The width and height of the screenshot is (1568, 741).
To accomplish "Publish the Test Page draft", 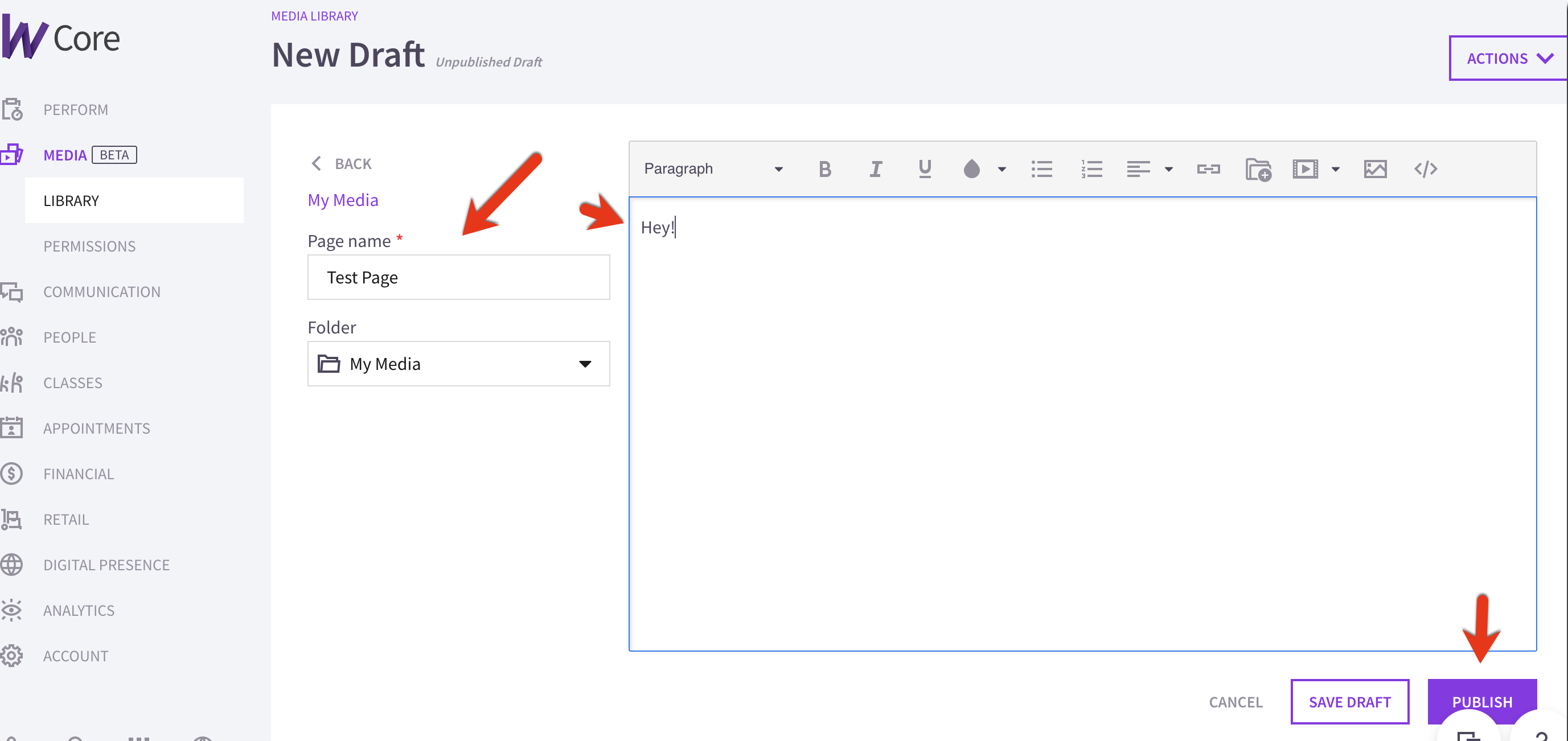I will pos(1482,702).
